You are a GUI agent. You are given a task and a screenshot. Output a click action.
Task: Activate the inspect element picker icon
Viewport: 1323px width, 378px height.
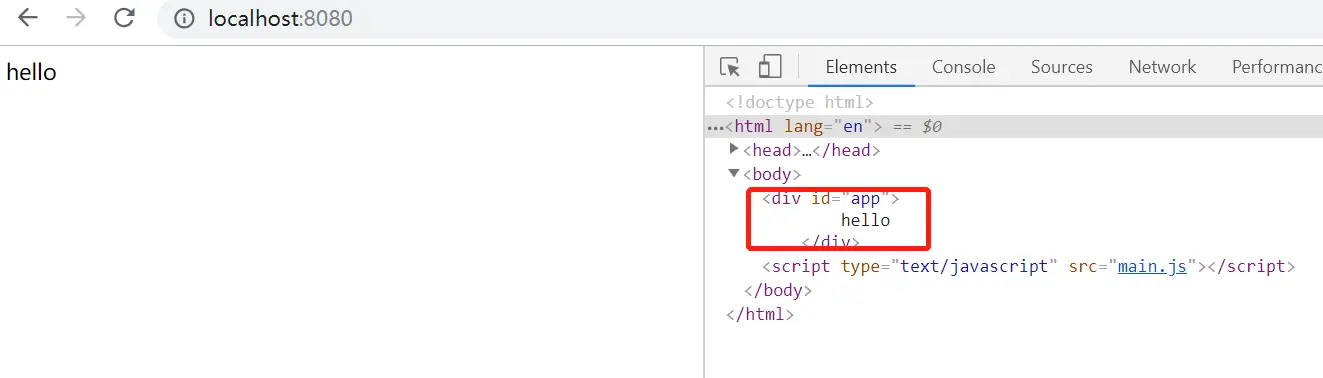730,67
